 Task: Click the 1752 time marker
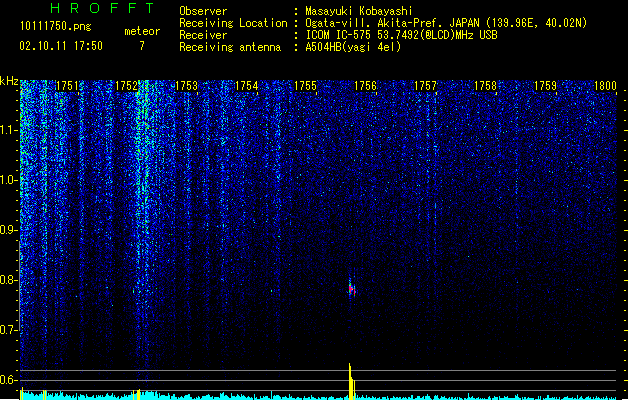click(x=126, y=86)
